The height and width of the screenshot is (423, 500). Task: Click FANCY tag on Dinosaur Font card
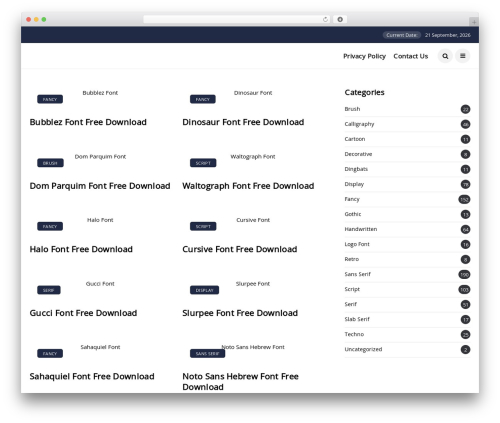[203, 99]
